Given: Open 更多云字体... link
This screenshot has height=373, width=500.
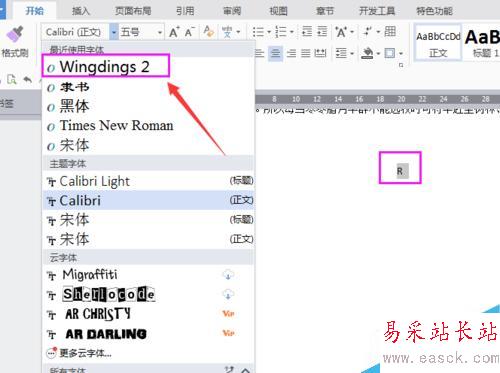Looking at the screenshot, I should (x=85, y=353).
